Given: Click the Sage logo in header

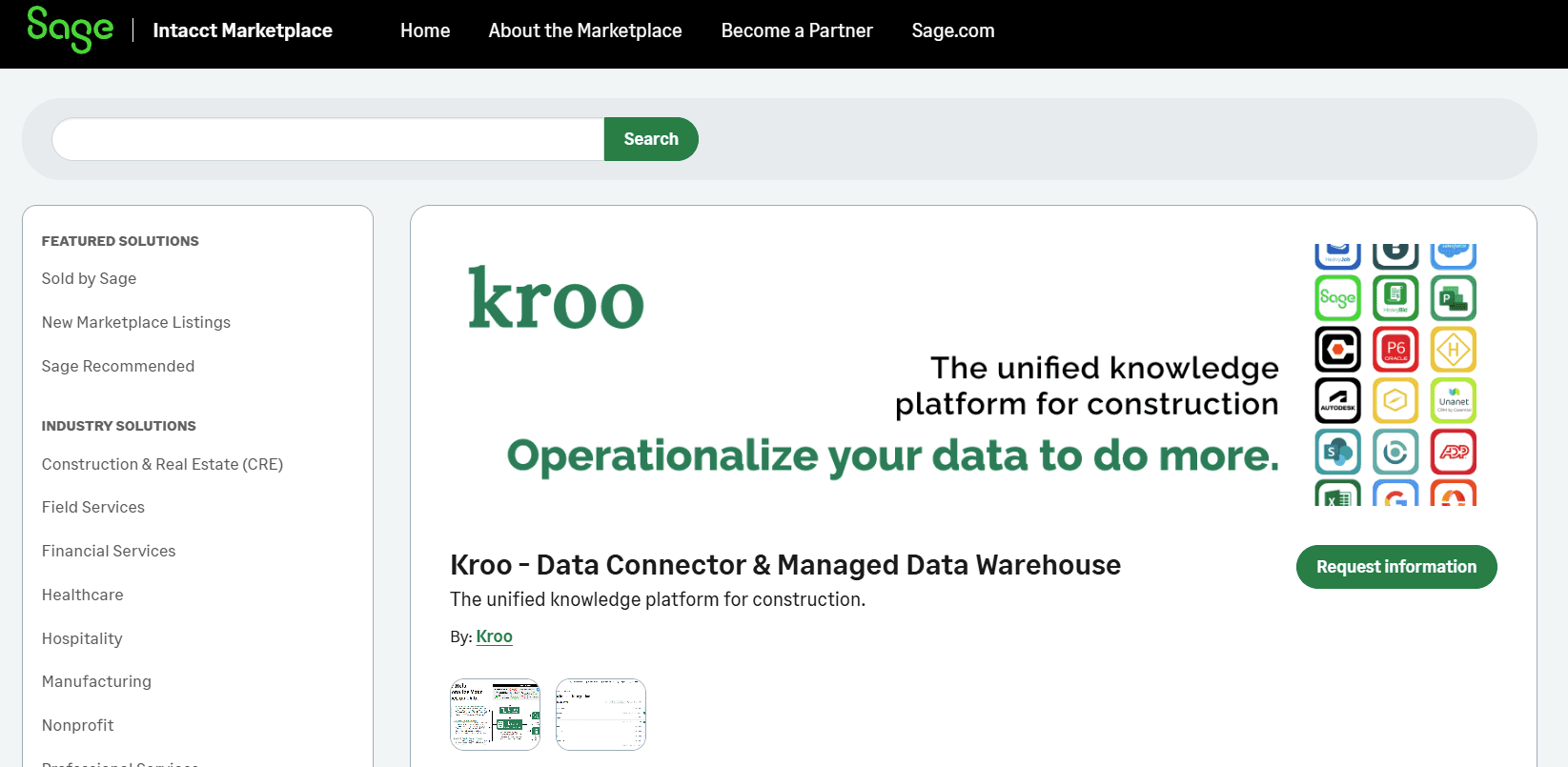Looking at the screenshot, I should [71, 30].
